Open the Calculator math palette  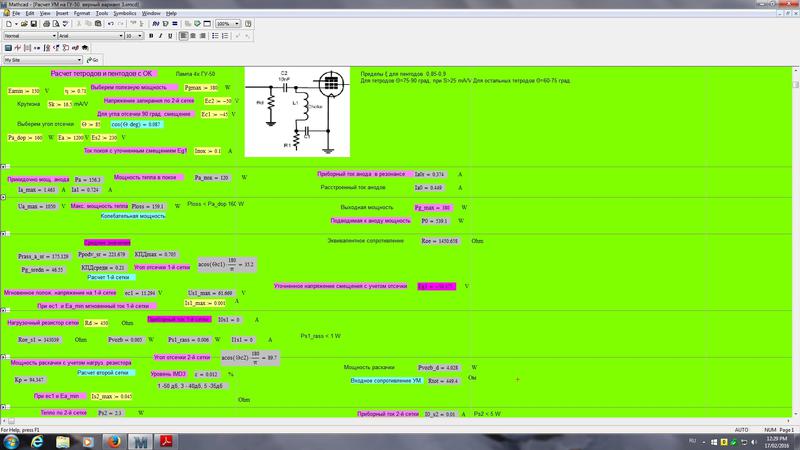tap(8, 47)
